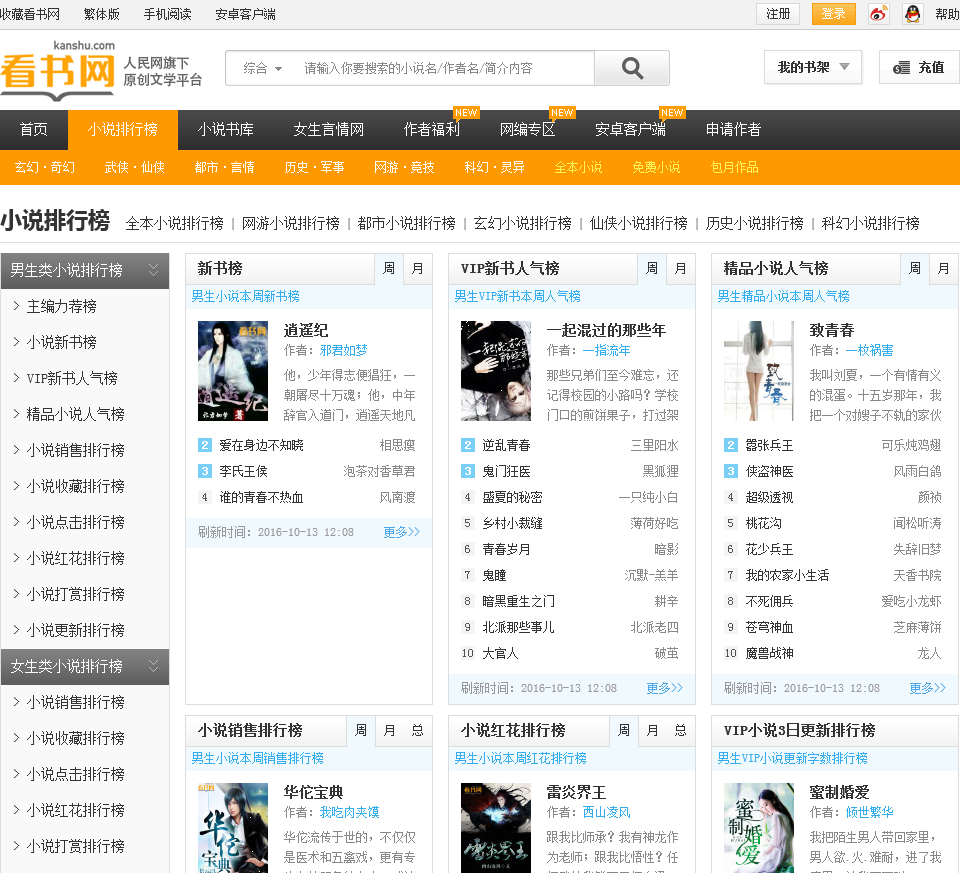960x873 pixels.
Task: Open 一起混过的那些年 cover thumbnail
Action: pos(496,371)
